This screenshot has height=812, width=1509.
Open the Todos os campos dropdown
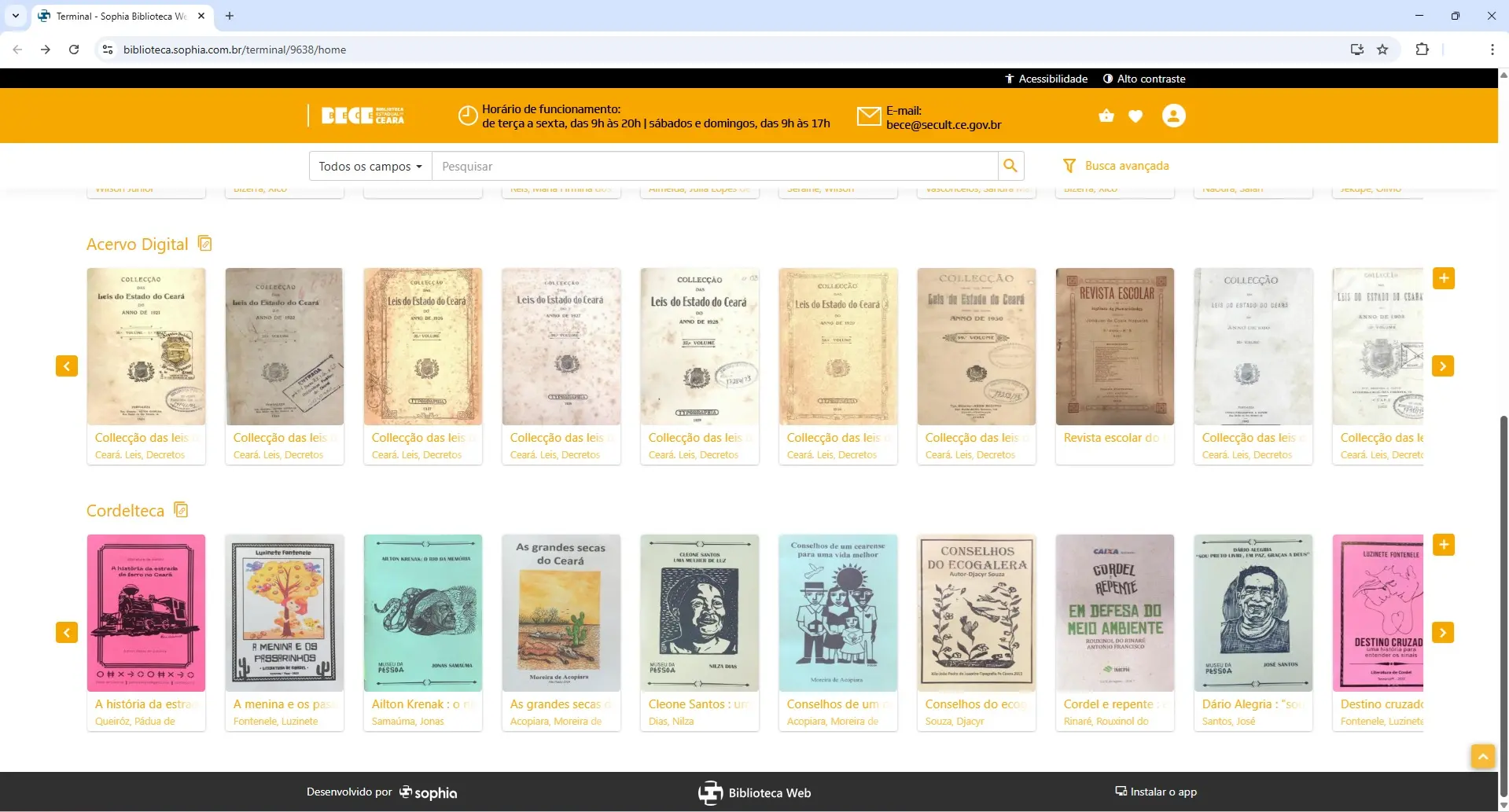tap(370, 166)
